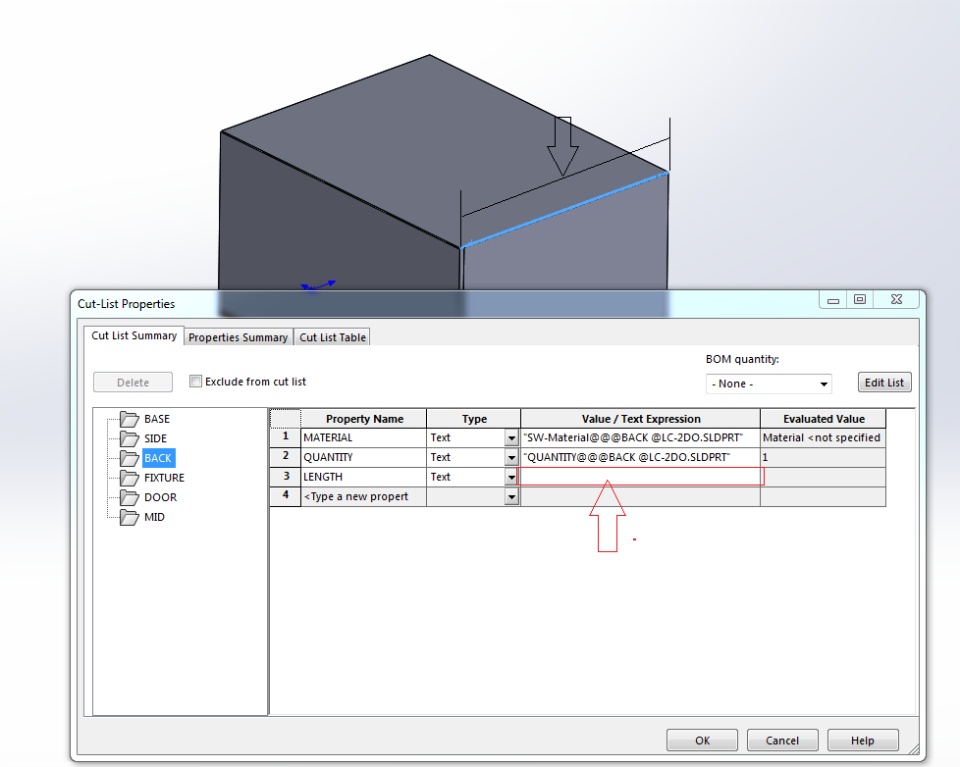The height and width of the screenshot is (767, 960).
Task: Click the evaluated value '1' for QUANTITY
Action: tap(823, 457)
